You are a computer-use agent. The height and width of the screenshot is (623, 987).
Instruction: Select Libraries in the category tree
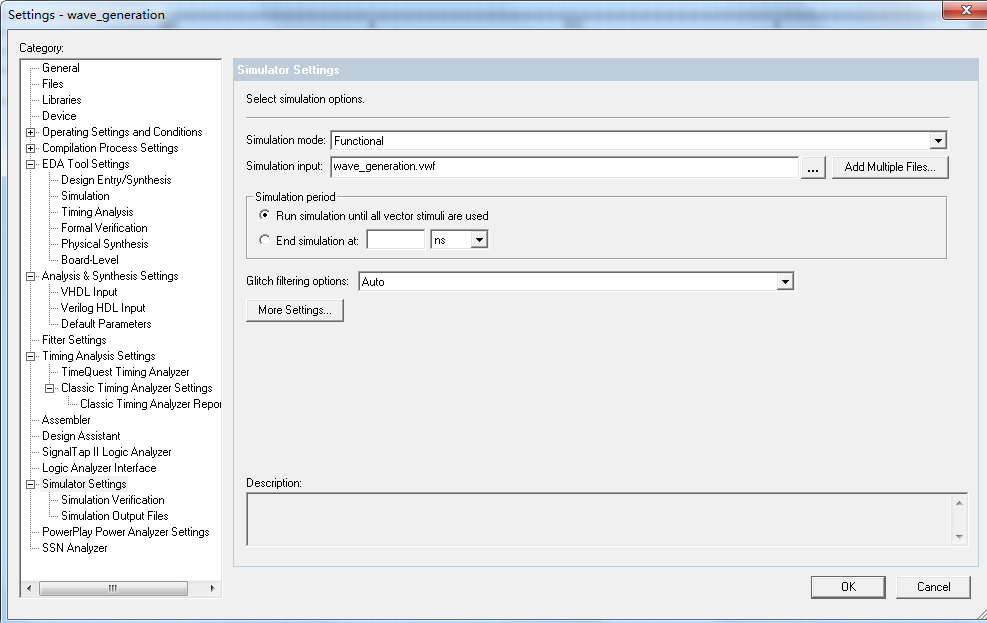[61, 100]
